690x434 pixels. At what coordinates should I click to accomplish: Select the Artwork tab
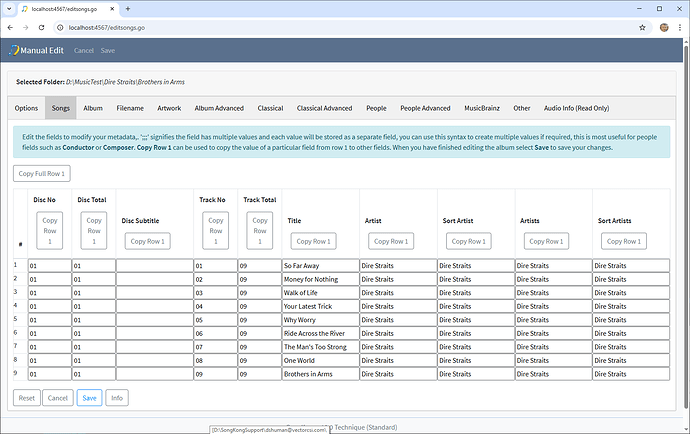(169, 108)
